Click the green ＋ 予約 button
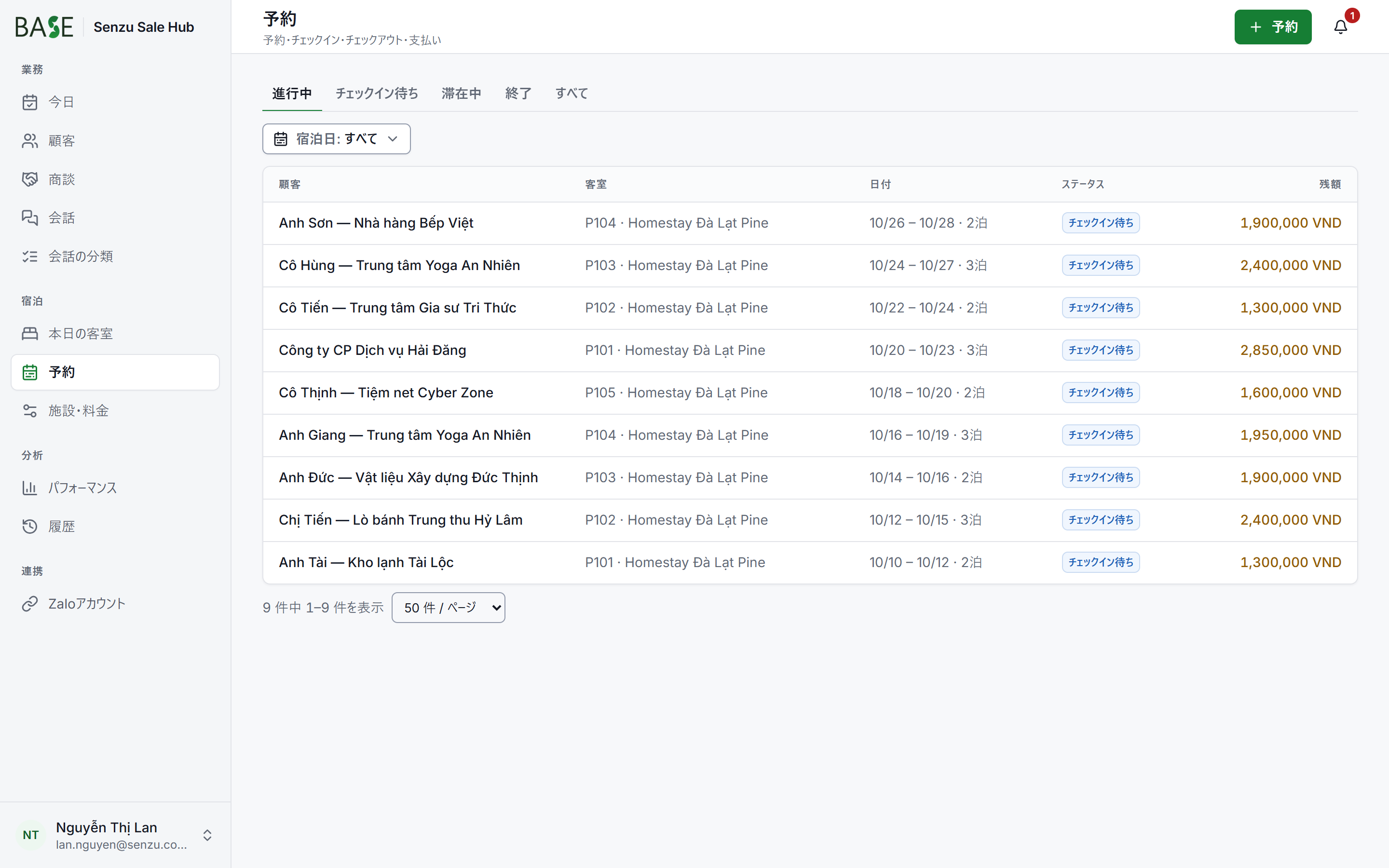The width and height of the screenshot is (1389, 868). click(1273, 27)
